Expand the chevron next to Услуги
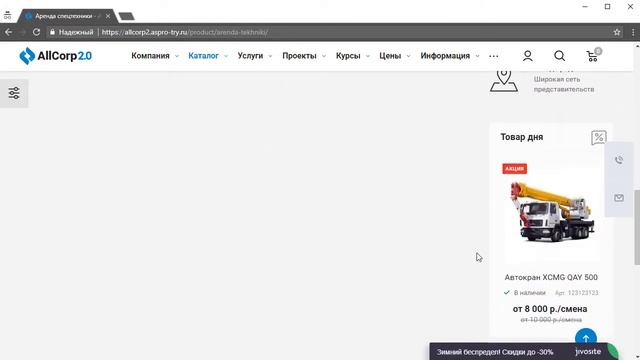This screenshot has width=640, height=360. (x=270, y=56)
